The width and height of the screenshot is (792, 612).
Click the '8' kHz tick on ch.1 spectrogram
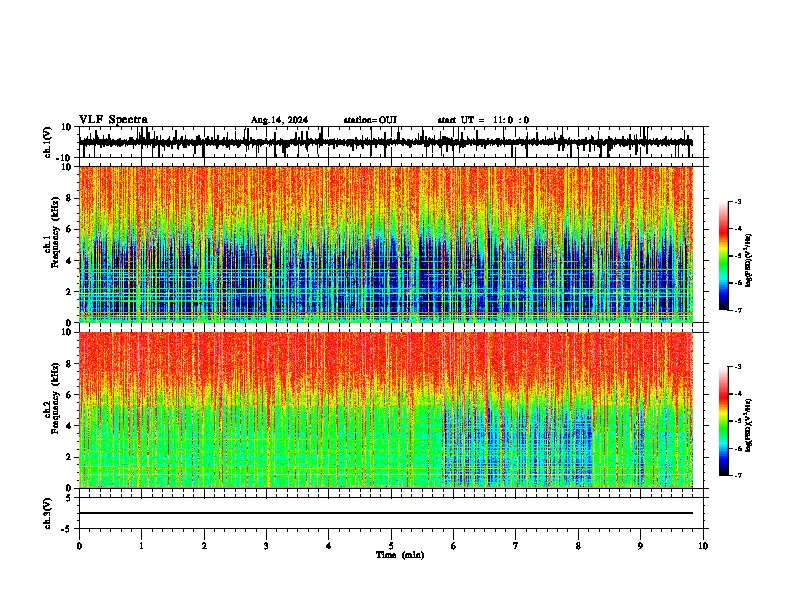69,198
